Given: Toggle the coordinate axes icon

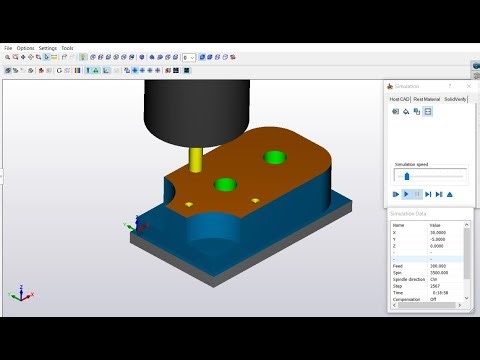Looking at the screenshot, I should (x=106, y=70).
